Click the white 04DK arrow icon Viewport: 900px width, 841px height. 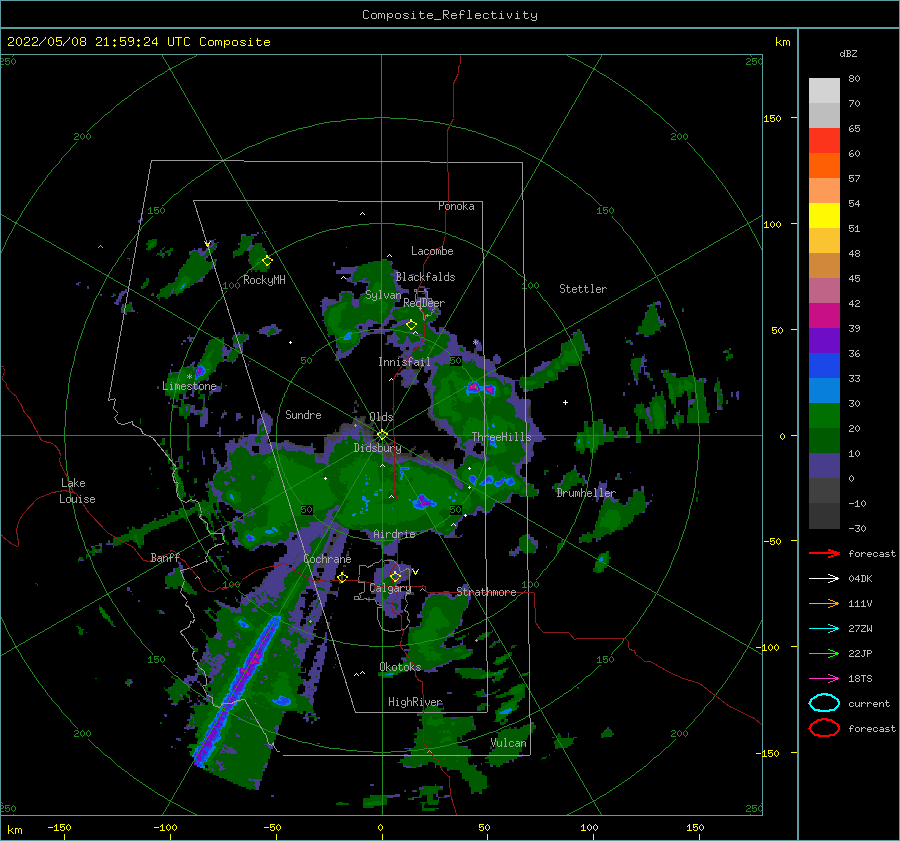tap(824, 579)
